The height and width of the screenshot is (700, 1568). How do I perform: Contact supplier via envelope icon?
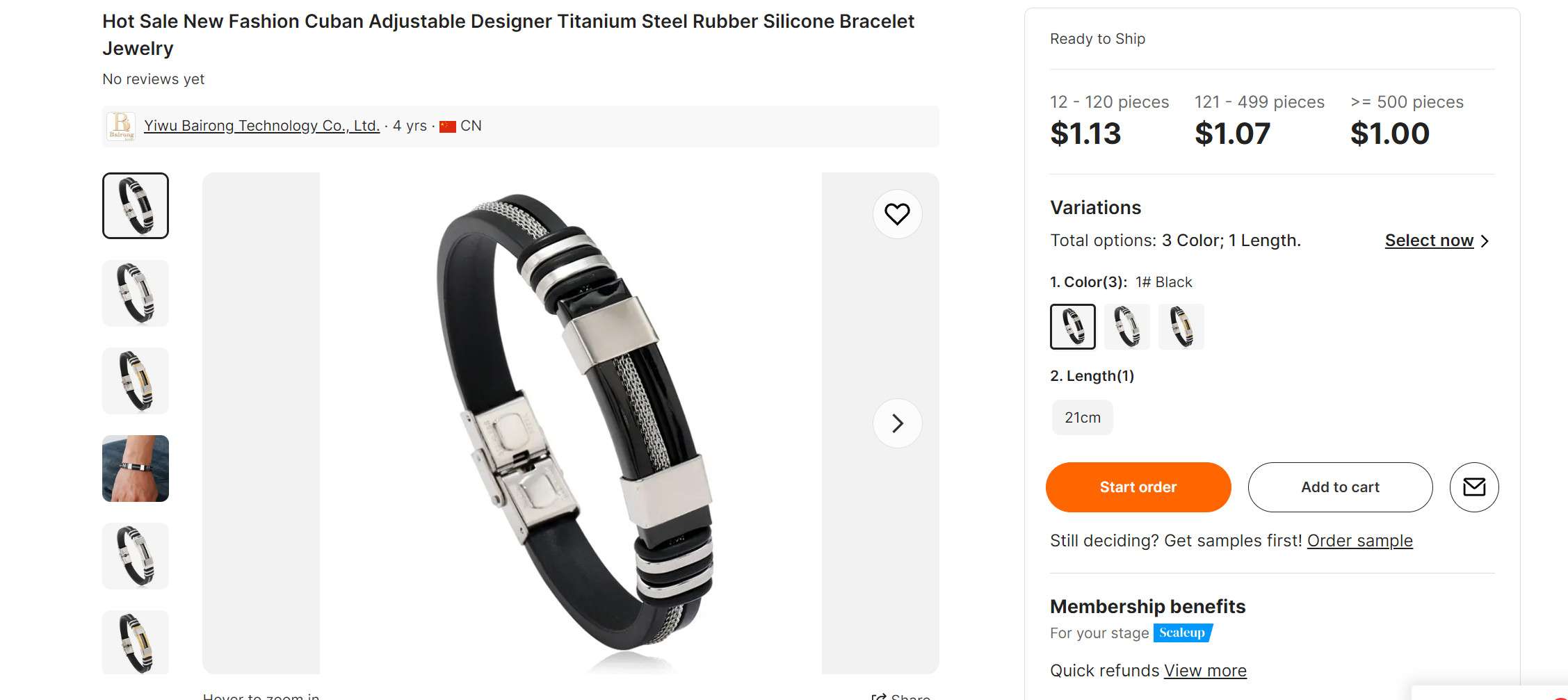click(x=1474, y=487)
